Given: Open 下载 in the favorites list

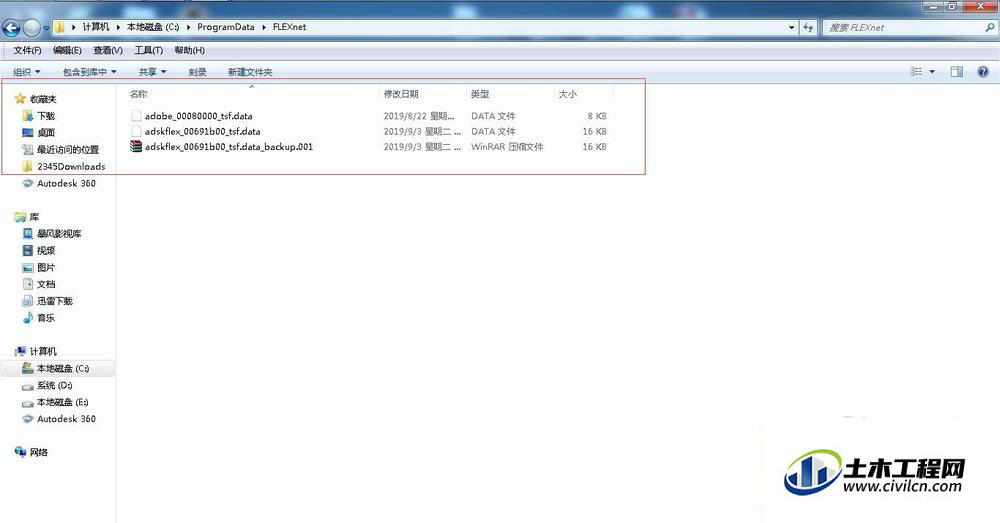Looking at the screenshot, I should click(46, 116).
